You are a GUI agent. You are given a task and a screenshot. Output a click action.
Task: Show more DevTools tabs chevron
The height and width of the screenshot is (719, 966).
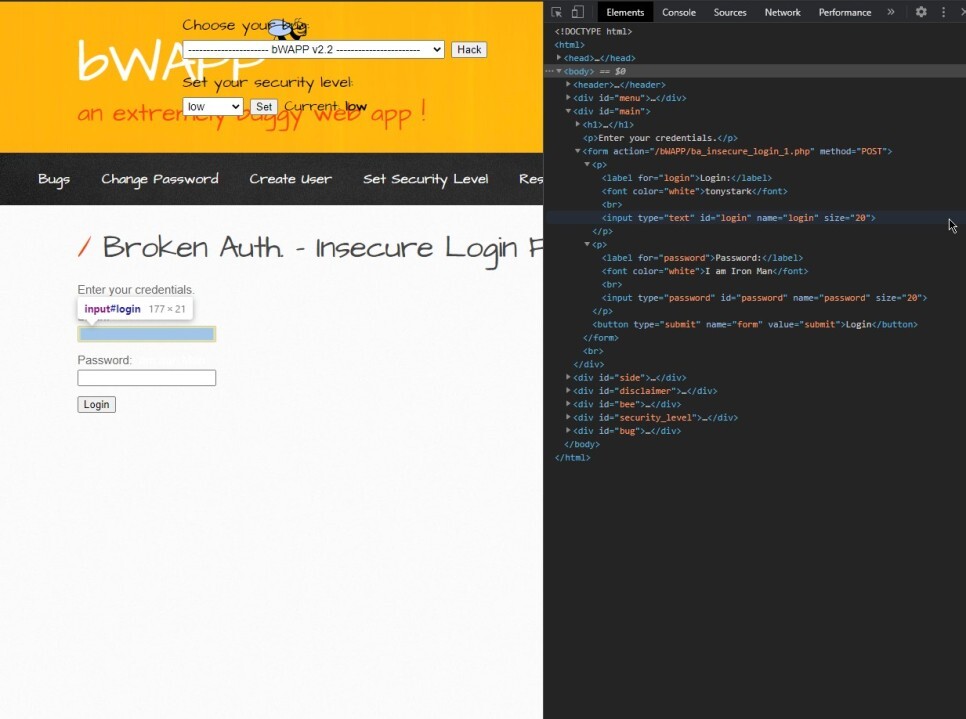tap(891, 12)
